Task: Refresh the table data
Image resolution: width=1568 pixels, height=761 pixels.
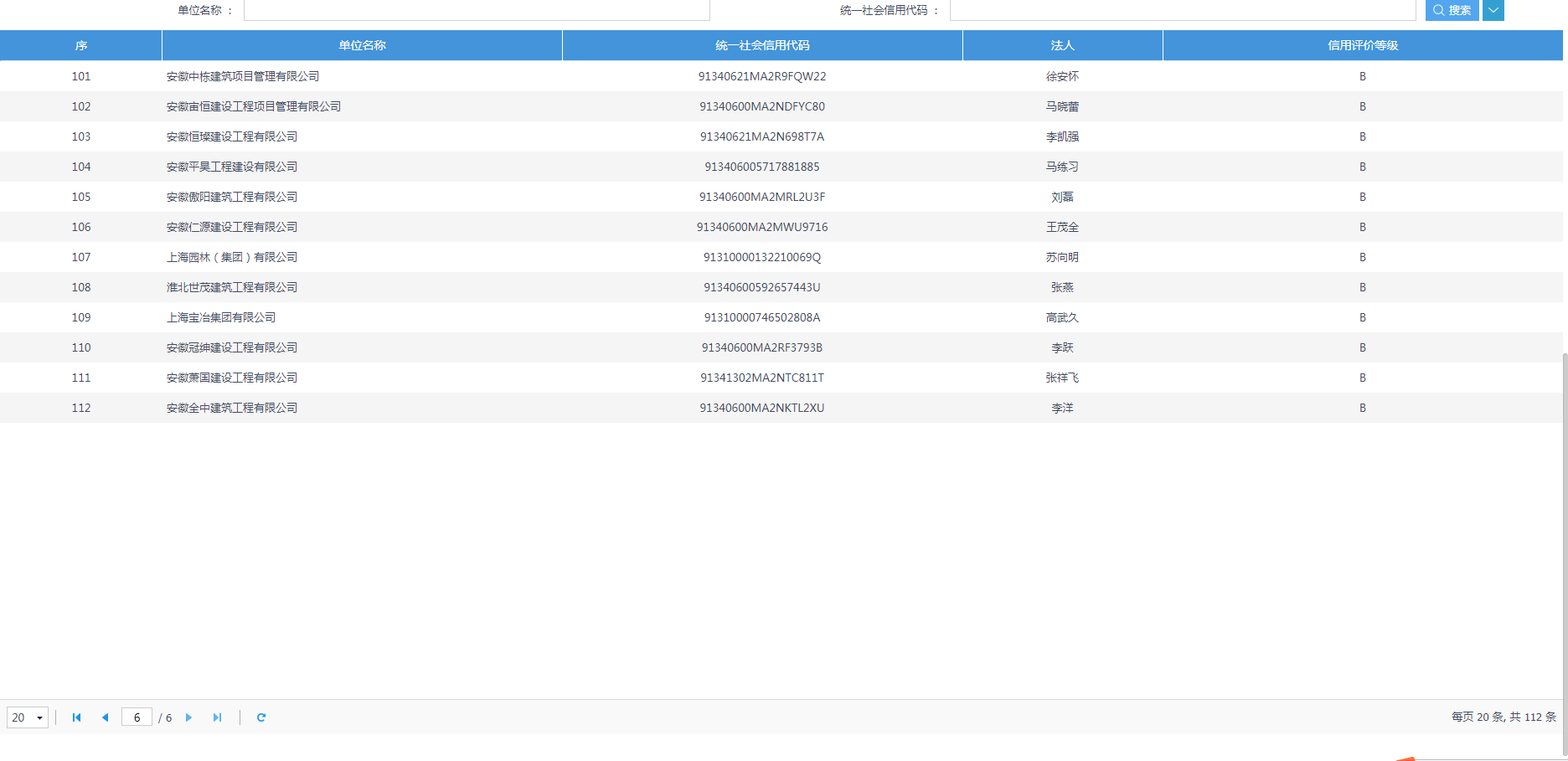Action: pyautogui.click(x=261, y=717)
